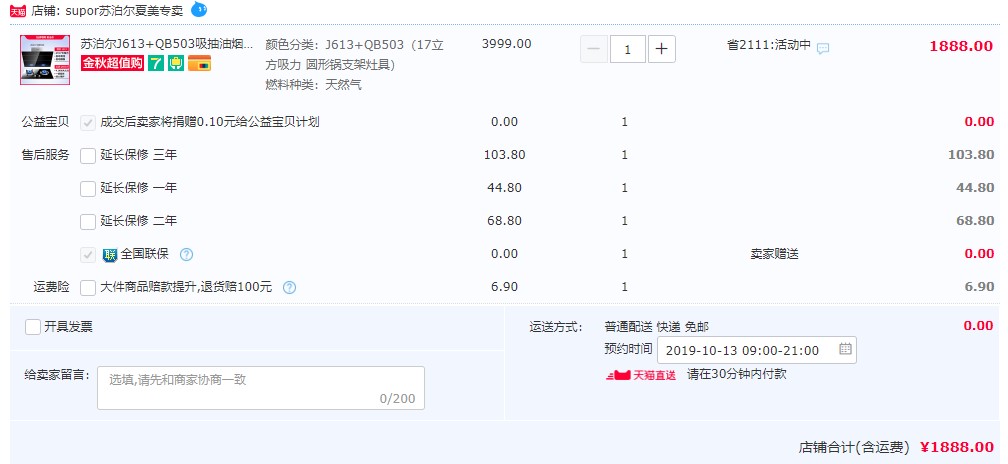Open the calendar icon in 预约时间 field
1008x464 pixels.
(845, 349)
